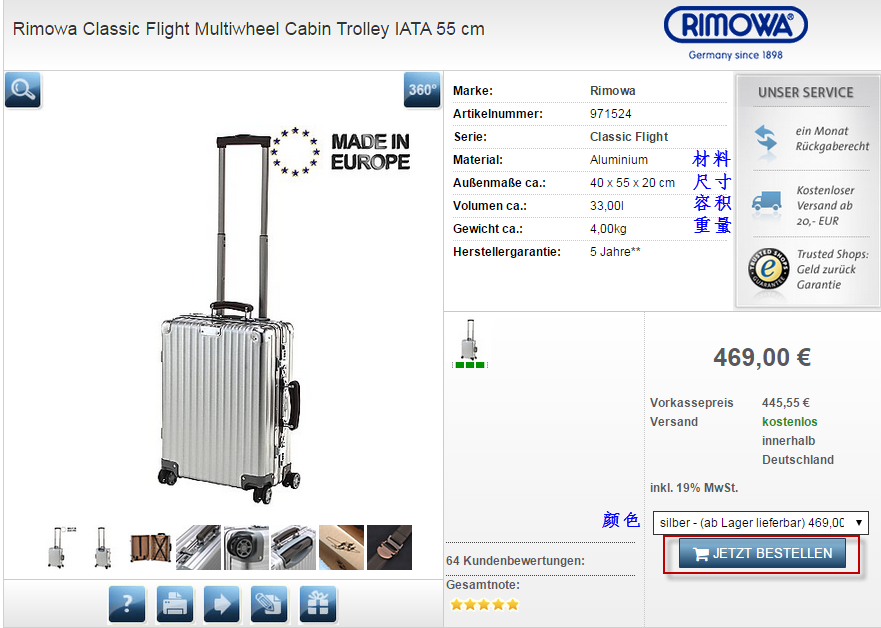
Task: Click the question mark help icon
Action: click(x=127, y=604)
